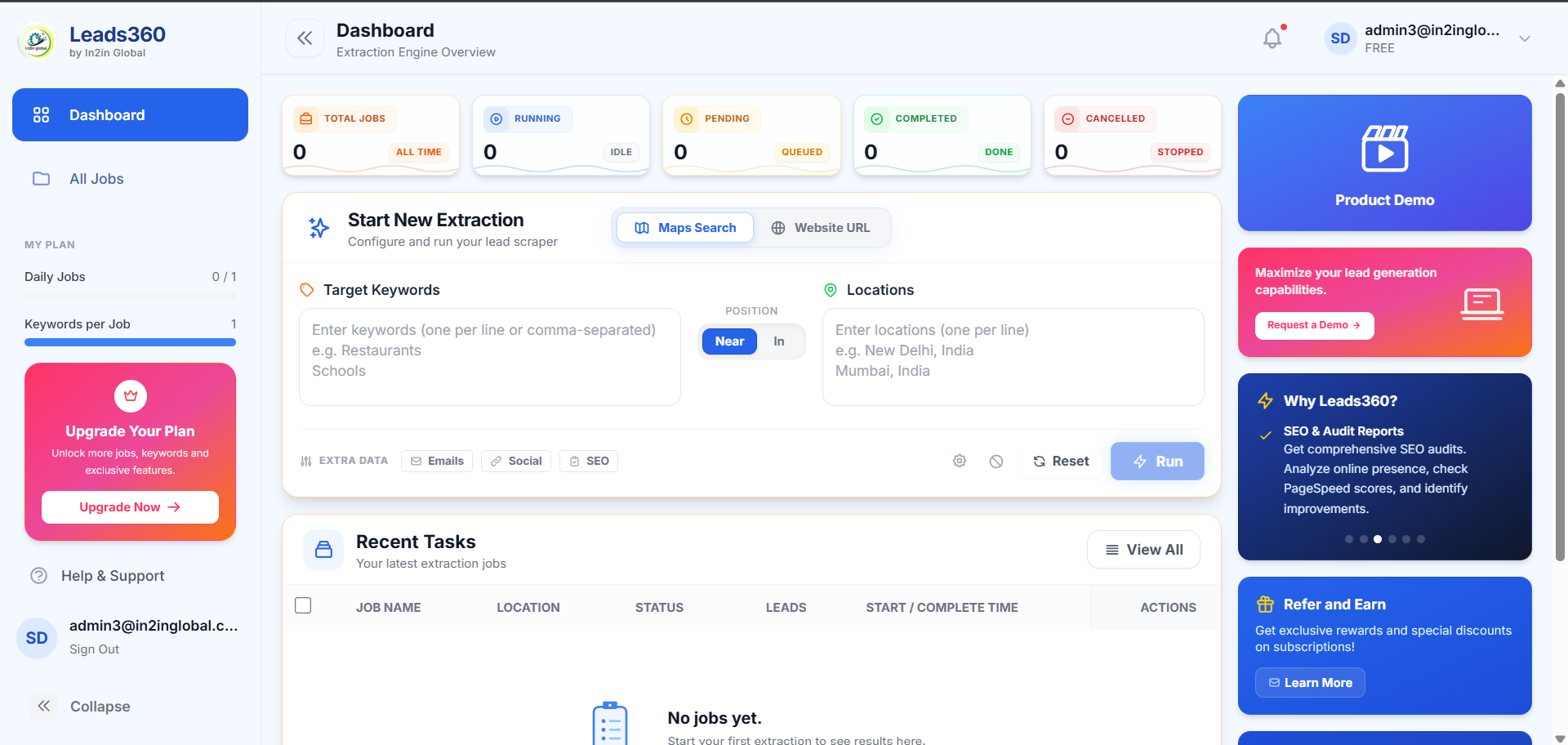Image resolution: width=1568 pixels, height=745 pixels.
Task: Select the Near position option
Action: [x=729, y=341]
